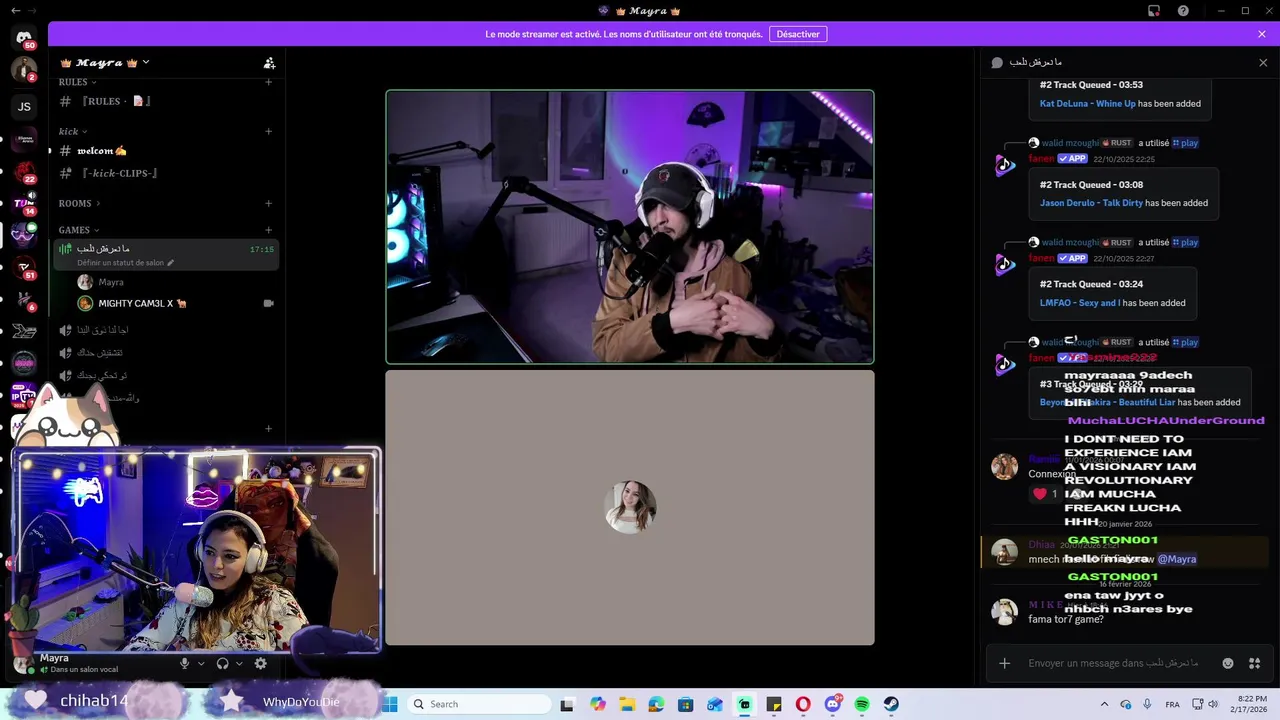The height and width of the screenshot is (720, 1280).
Task: Show hidden system tray icons
Action: click(1104, 704)
